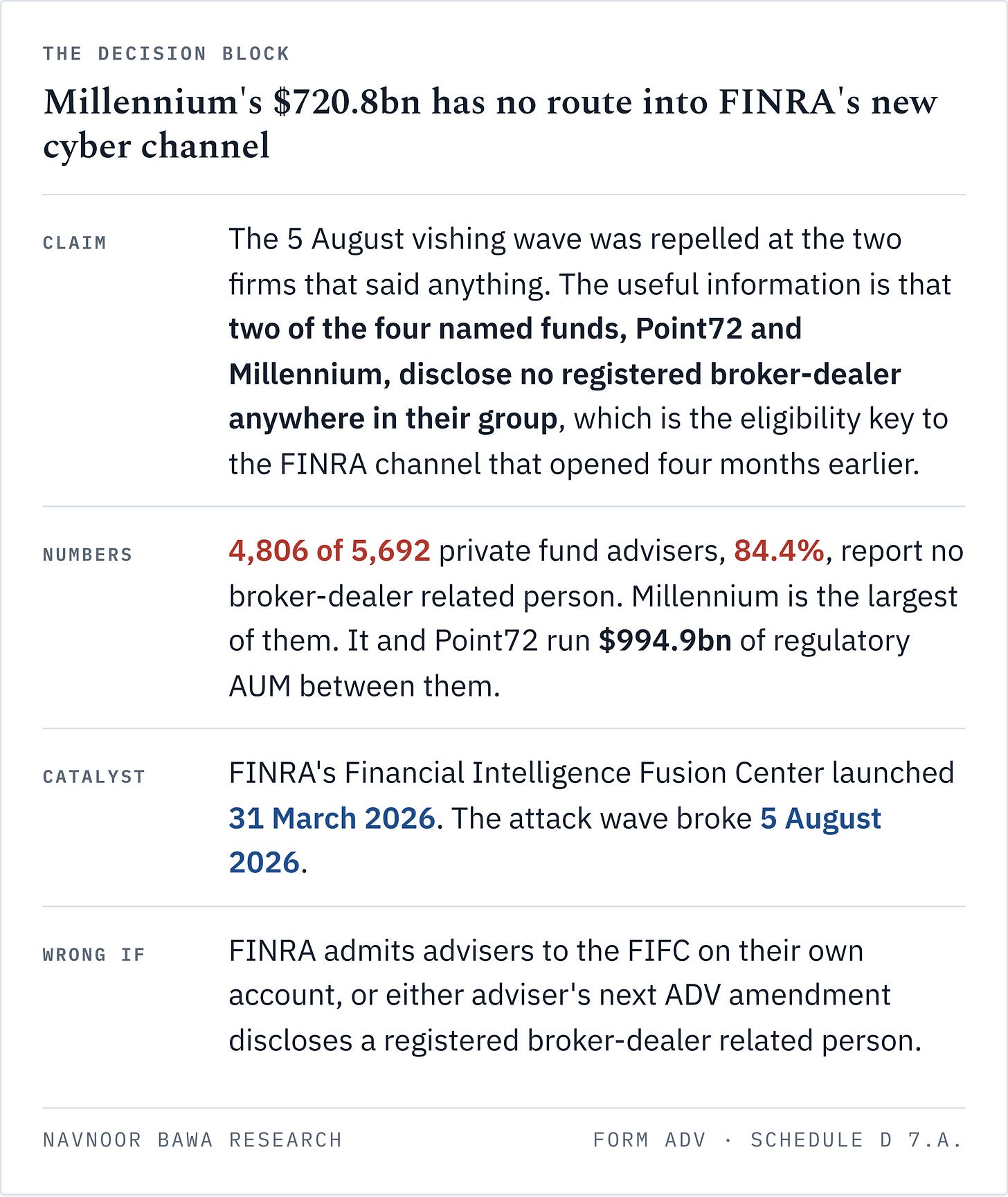Click the headline about Millennium's $720.8bn
The width and height of the screenshot is (1008, 1197).
489,123
